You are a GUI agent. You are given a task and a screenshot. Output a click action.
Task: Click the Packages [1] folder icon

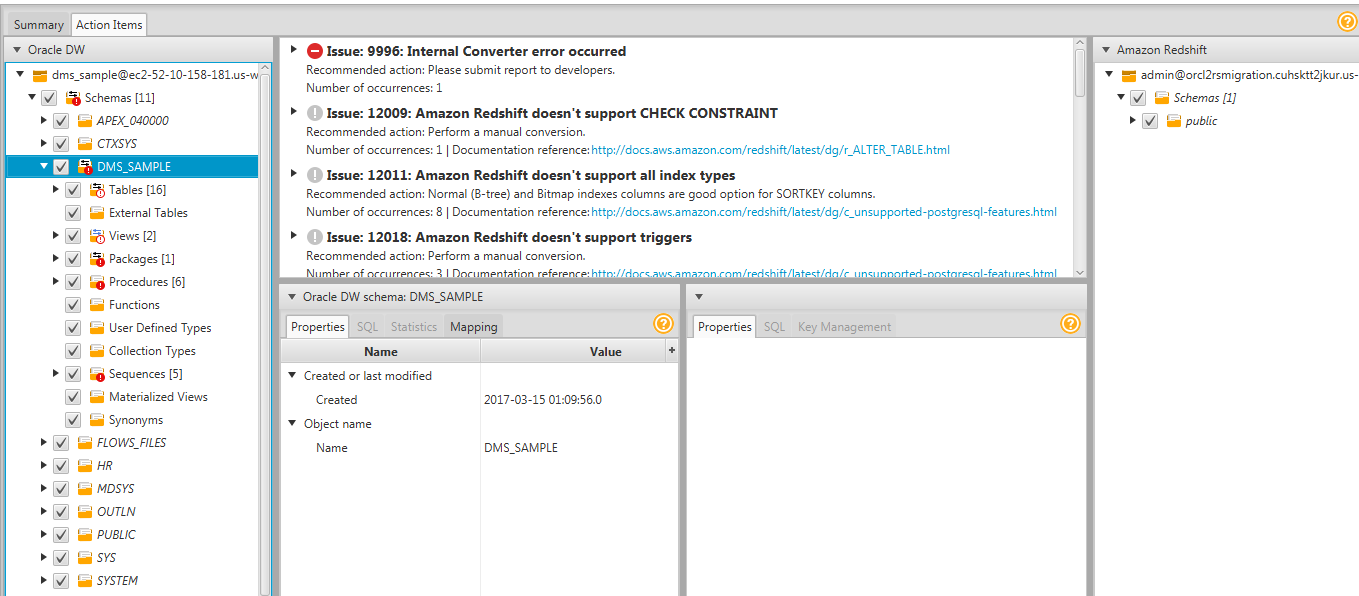click(97, 259)
